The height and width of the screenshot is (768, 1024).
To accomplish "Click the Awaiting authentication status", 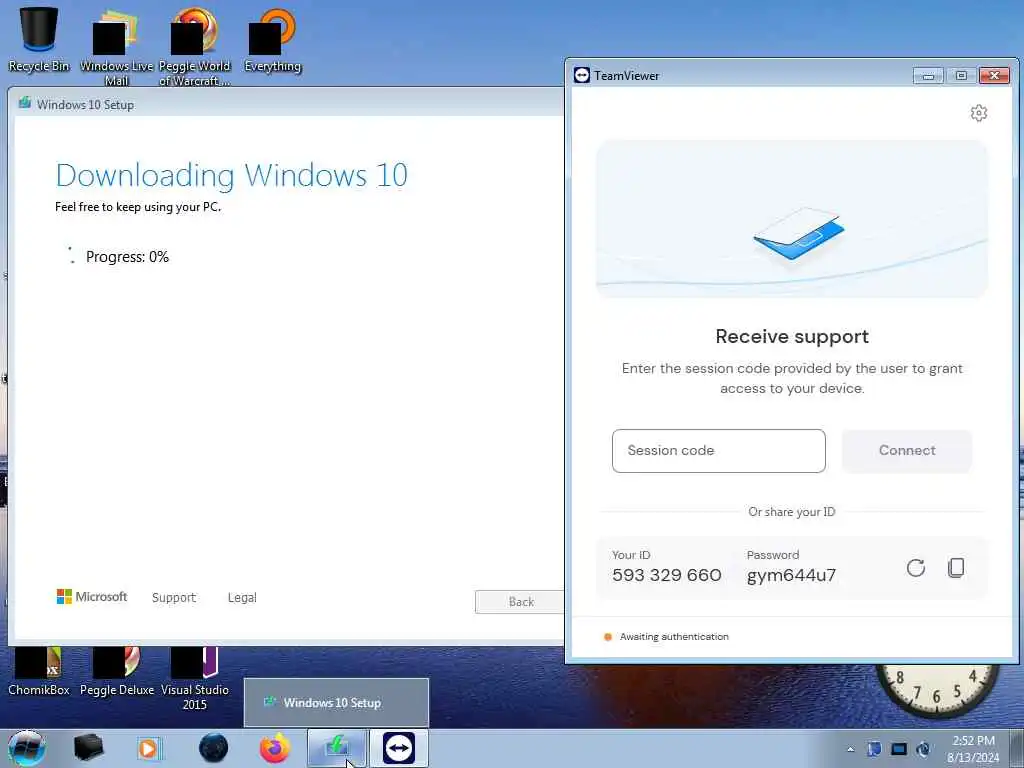I will point(674,637).
